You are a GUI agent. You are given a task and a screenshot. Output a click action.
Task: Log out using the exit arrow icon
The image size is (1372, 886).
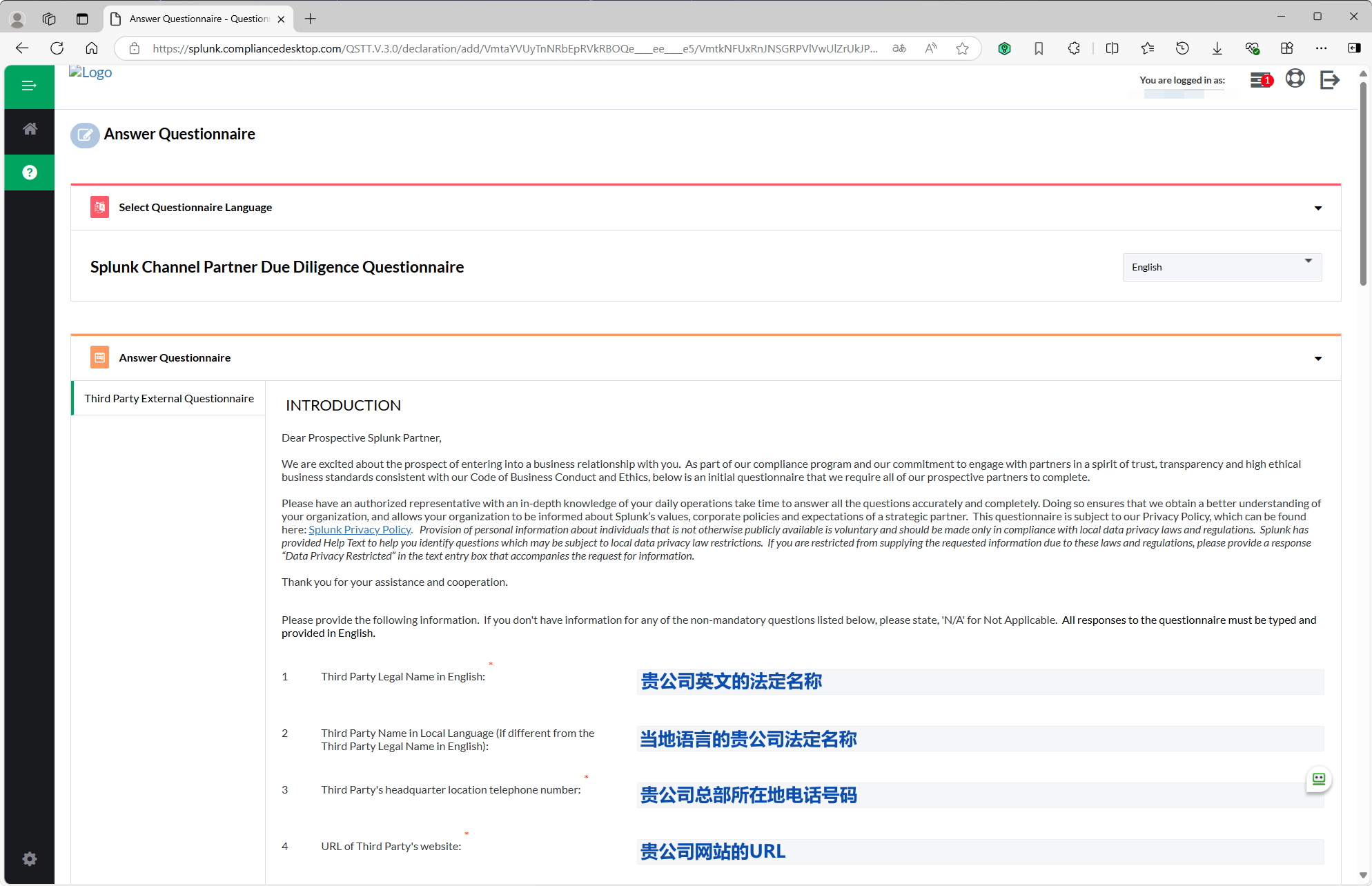[x=1330, y=80]
